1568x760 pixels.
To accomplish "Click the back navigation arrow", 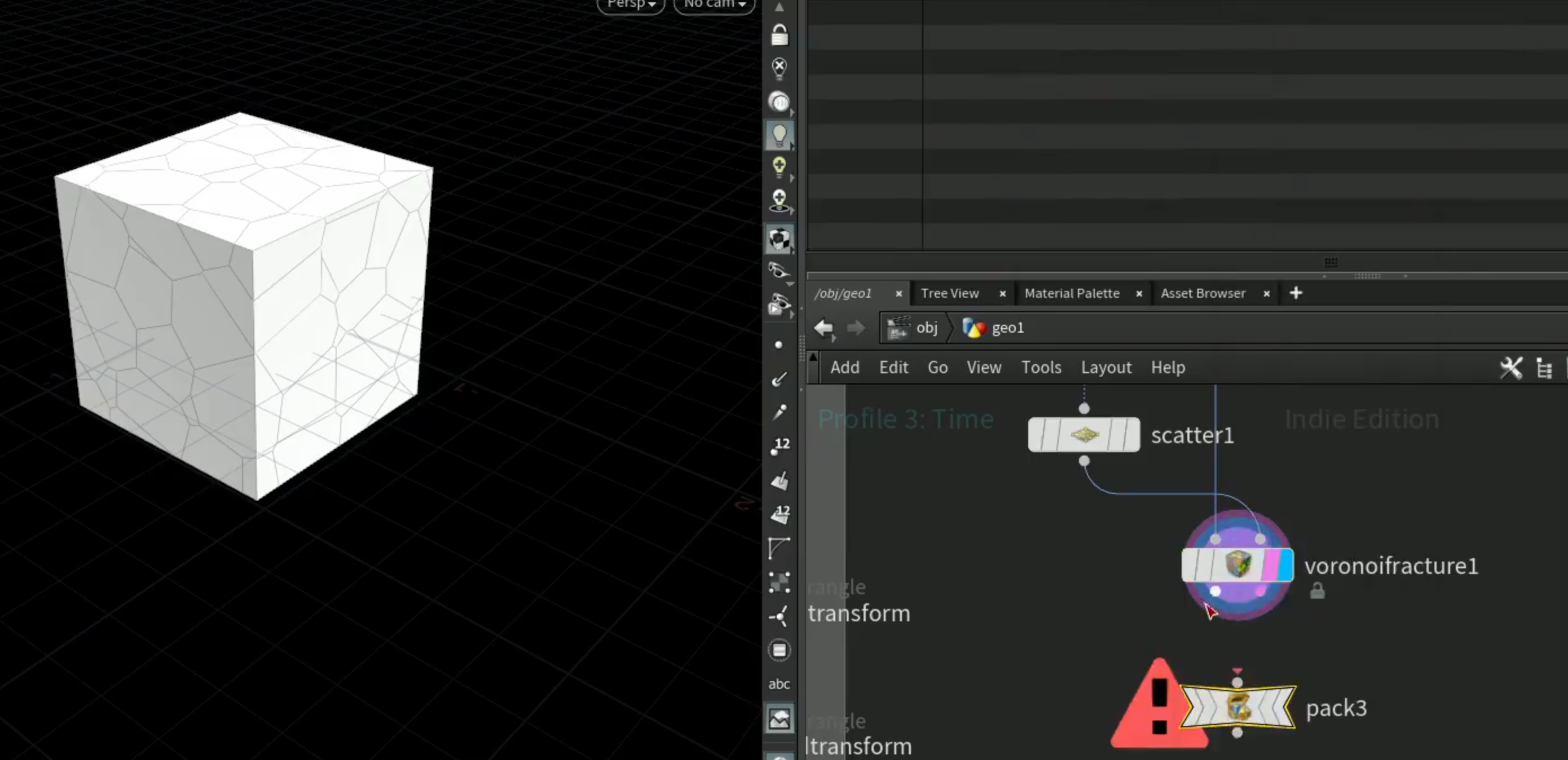I will (x=824, y=328).
